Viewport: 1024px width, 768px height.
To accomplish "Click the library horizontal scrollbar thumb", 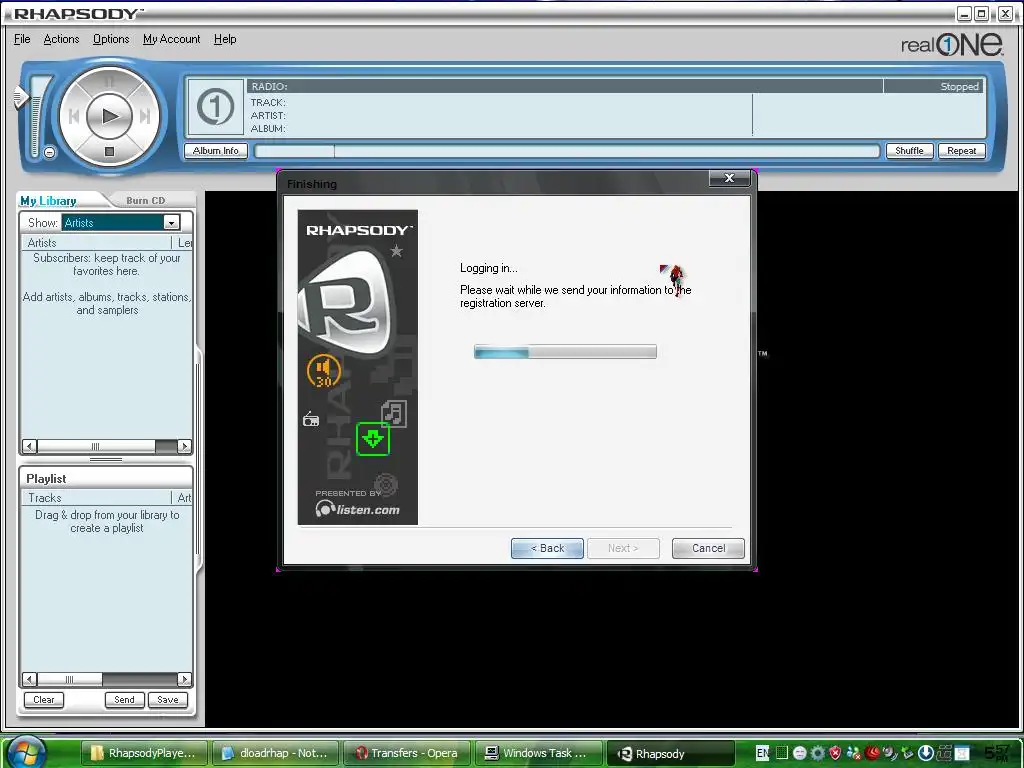I will tap(97, 446).
